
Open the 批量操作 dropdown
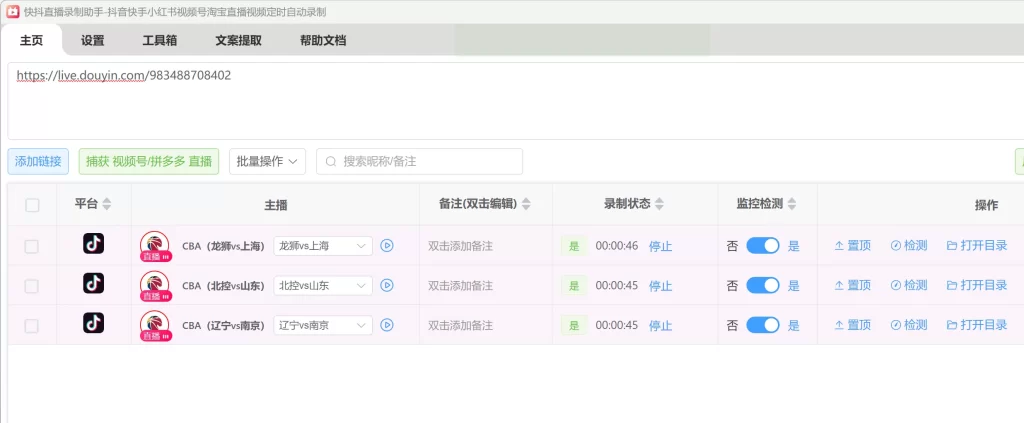coord(267,161)
